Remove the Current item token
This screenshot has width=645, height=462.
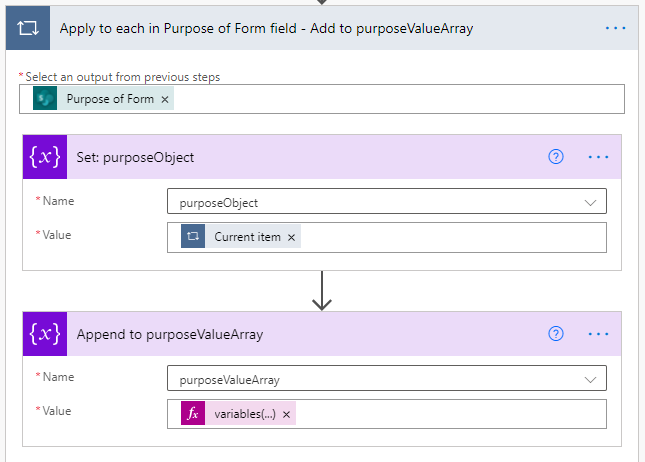(291, 237)
